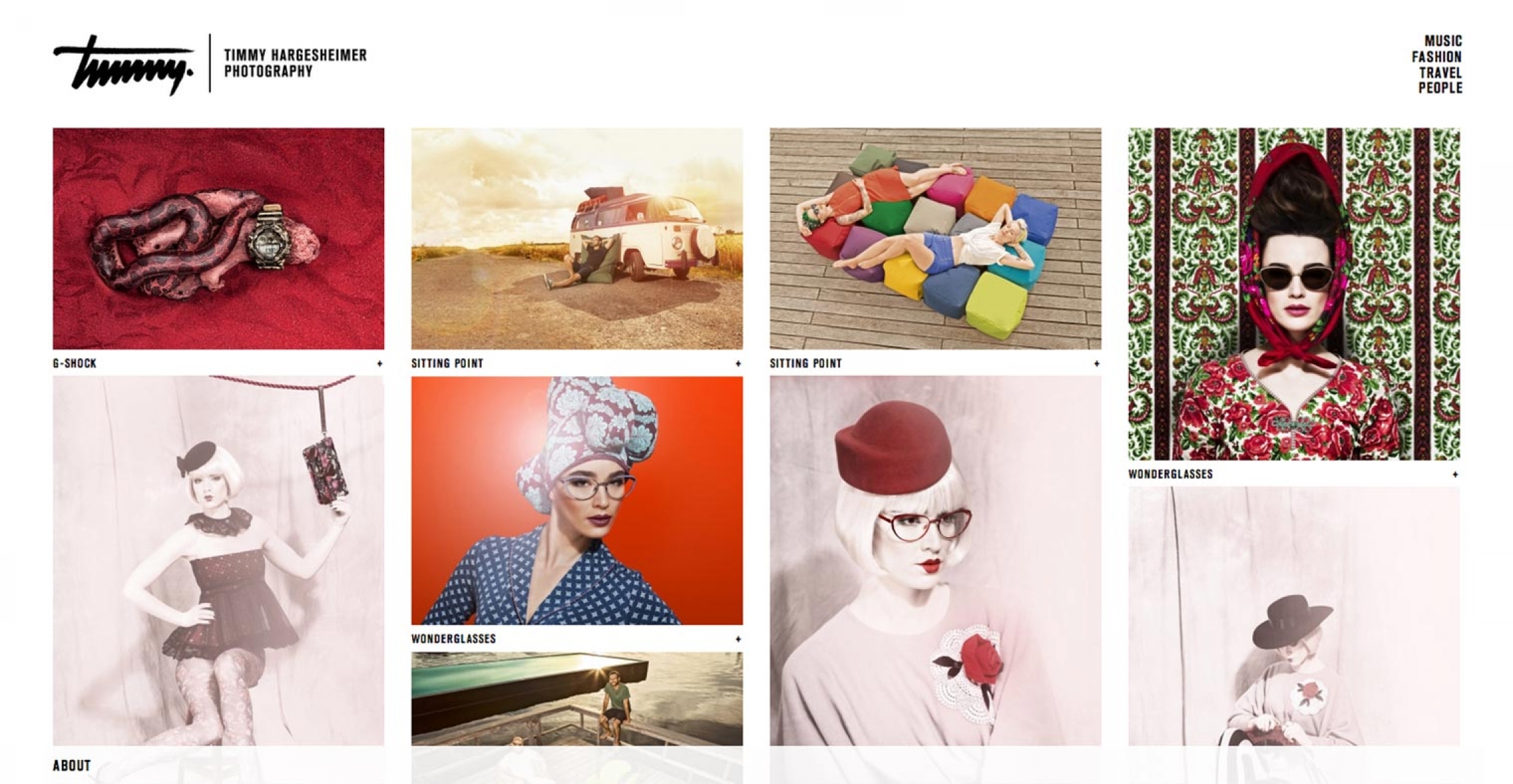This screenshot has width=1513, height=784.
Task: Open the woman holding clutch photo
Action: click(218, 561)
